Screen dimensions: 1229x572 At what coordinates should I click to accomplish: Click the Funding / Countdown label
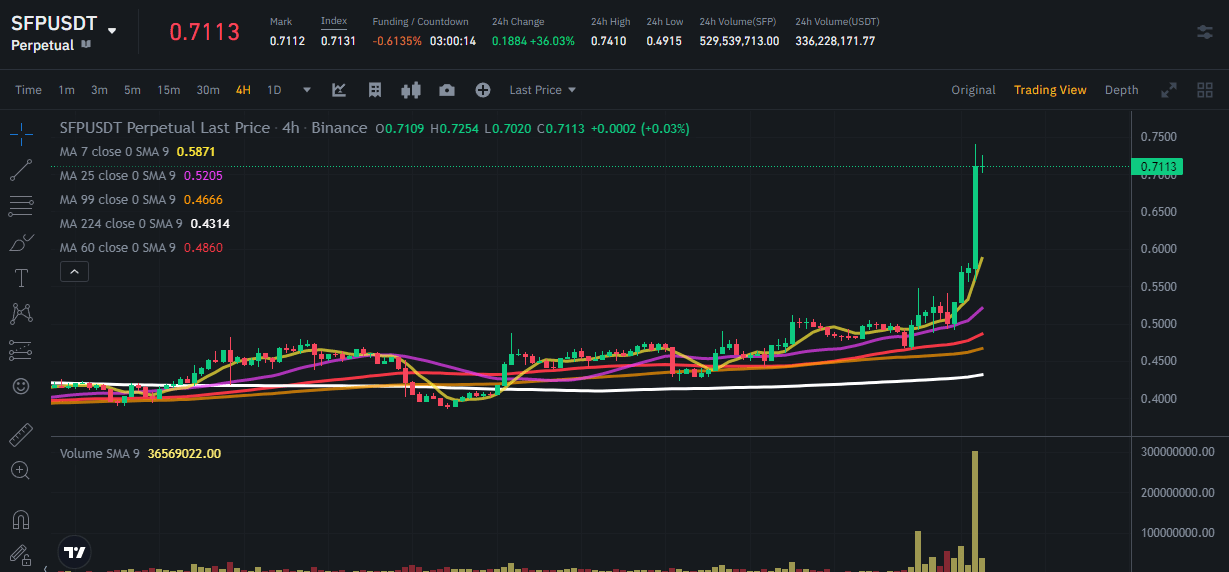click(420, 21)
